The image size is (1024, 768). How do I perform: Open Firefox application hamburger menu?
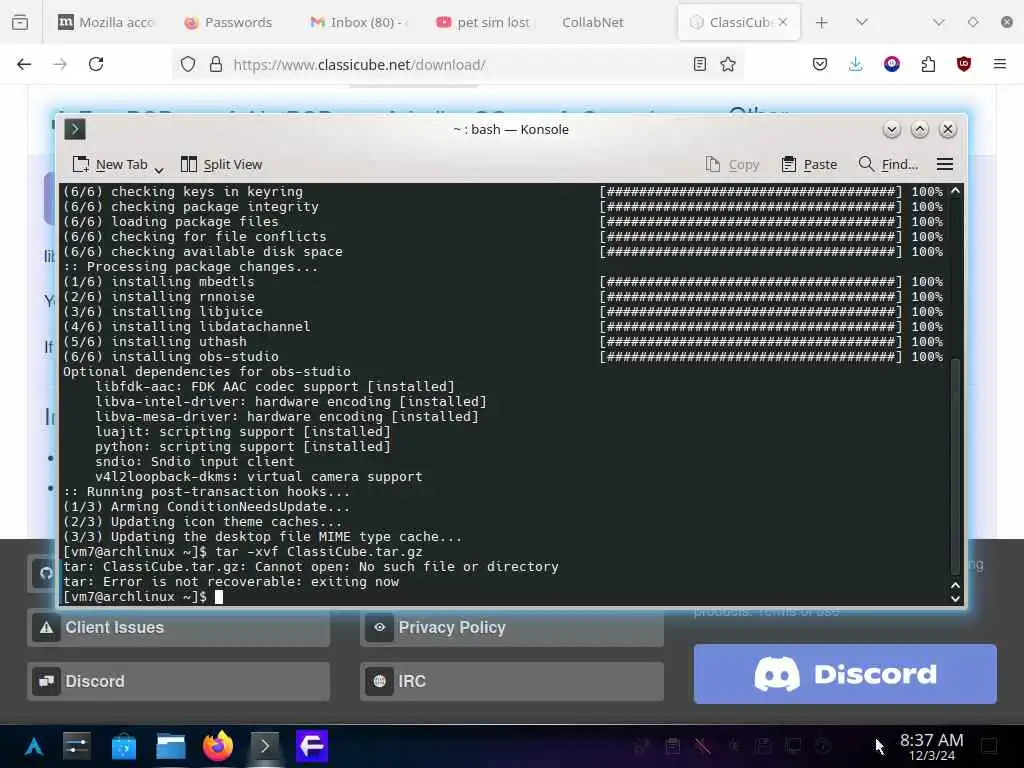point(1000,64)
